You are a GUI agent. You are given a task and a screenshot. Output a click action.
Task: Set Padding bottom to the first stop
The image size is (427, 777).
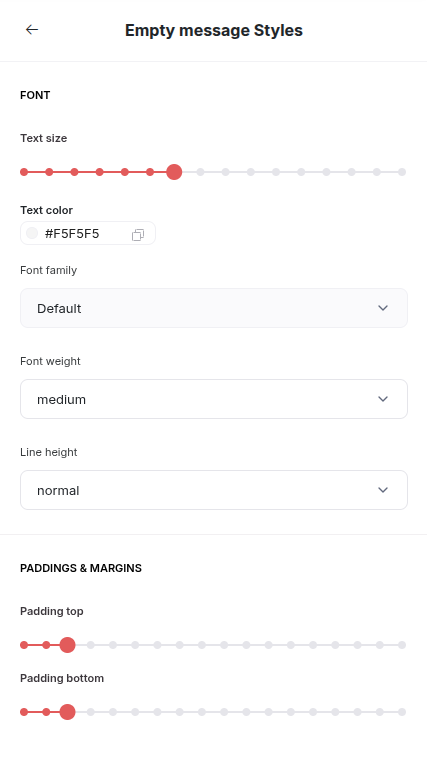pyautogui.click(x=24, y=712)
